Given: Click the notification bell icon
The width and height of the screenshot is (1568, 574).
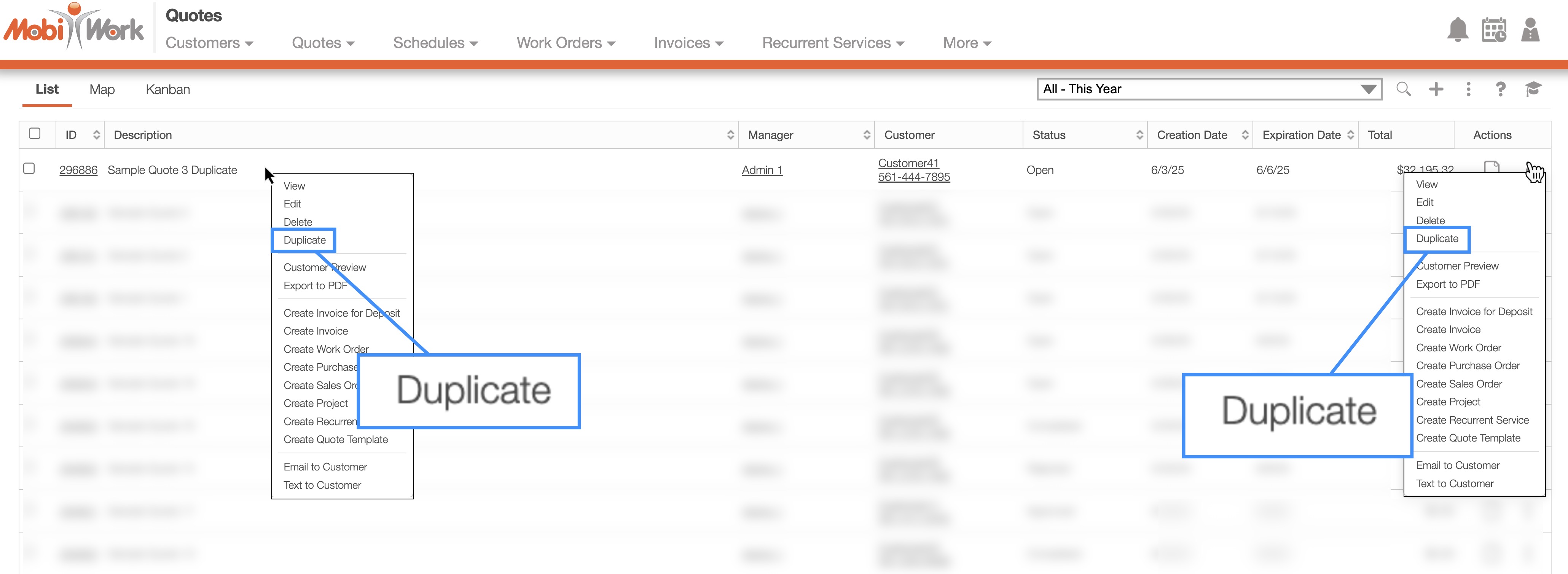Looking at the screenshot, I should (1457, 30).
